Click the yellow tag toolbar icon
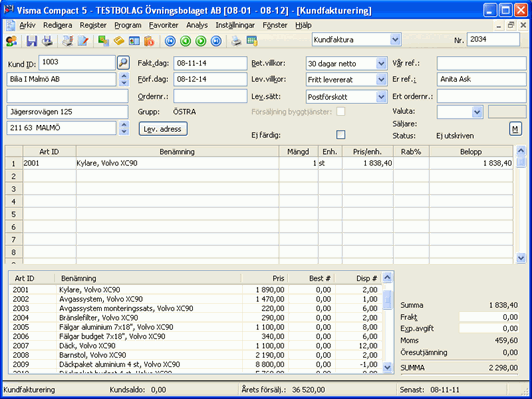The image size is (532, 399). (x=119, y=41)
